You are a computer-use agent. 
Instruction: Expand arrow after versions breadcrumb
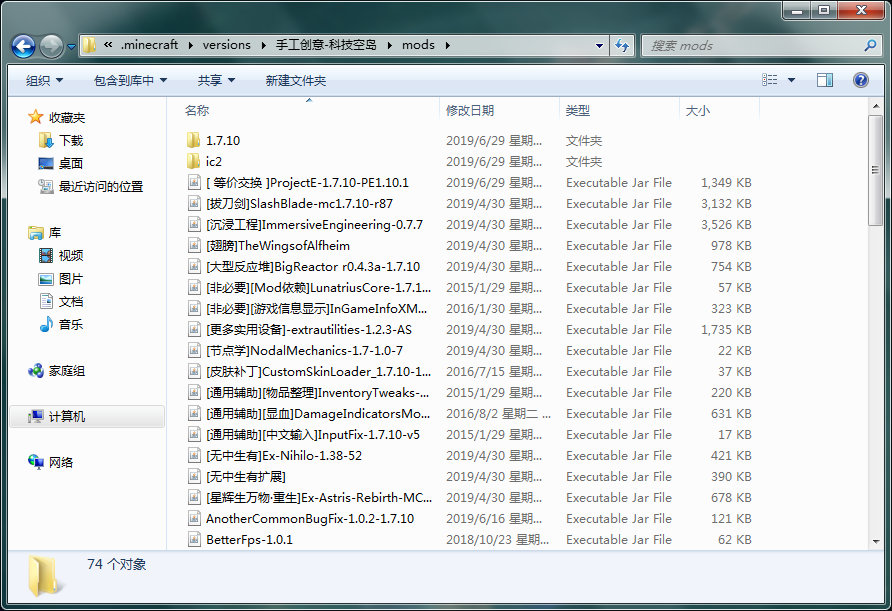coord(264,46)
